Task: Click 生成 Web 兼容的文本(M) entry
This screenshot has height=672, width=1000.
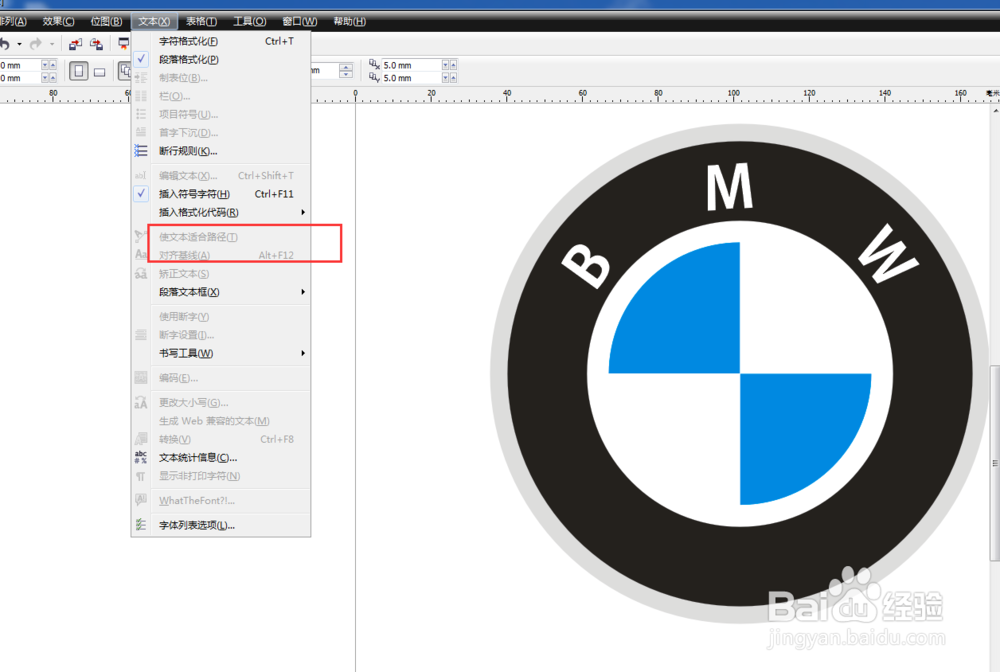Action: pos(221,421)
